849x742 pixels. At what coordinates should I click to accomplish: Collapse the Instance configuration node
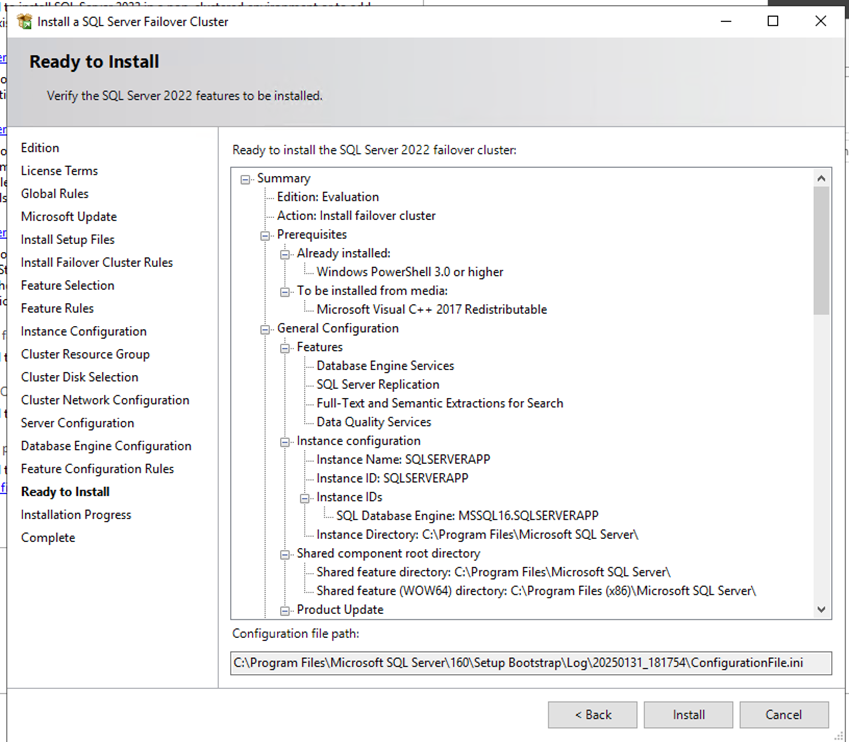click(285, 442)
